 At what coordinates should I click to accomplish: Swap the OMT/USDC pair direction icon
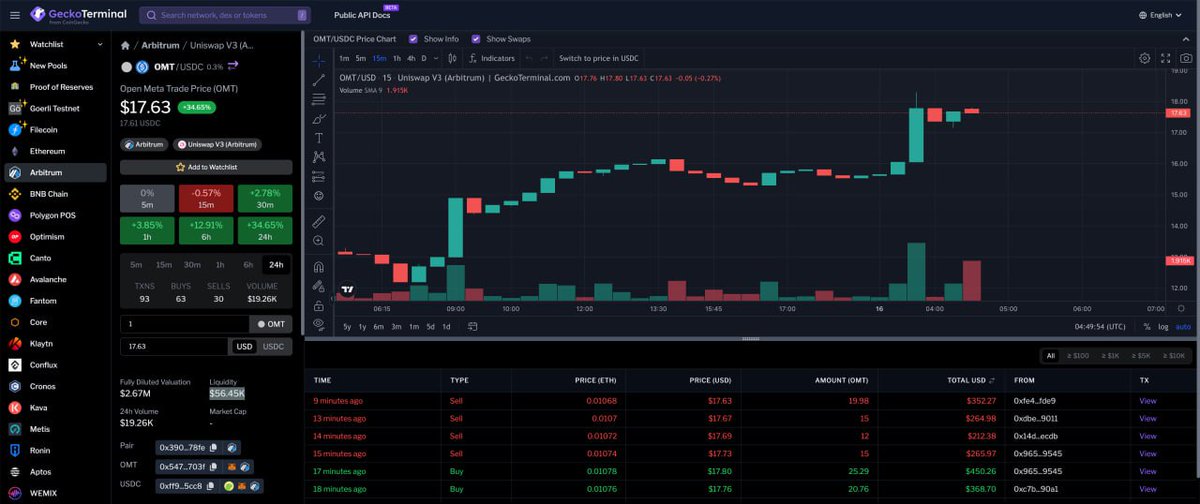pos(233,66)
